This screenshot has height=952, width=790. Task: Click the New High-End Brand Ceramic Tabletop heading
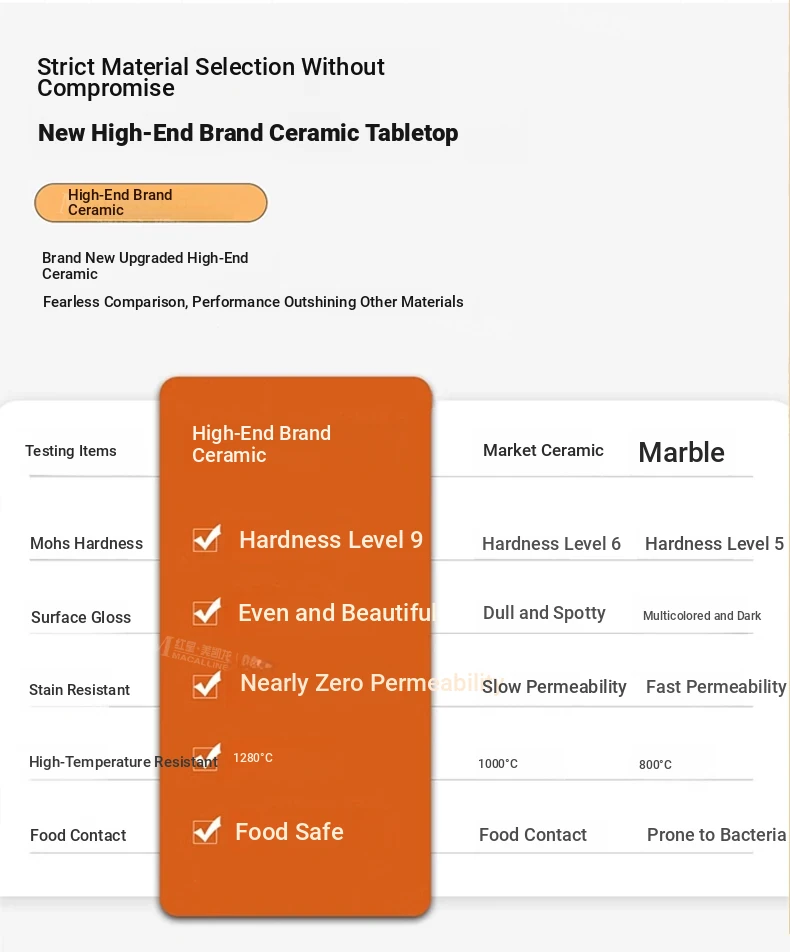point(248,133)
